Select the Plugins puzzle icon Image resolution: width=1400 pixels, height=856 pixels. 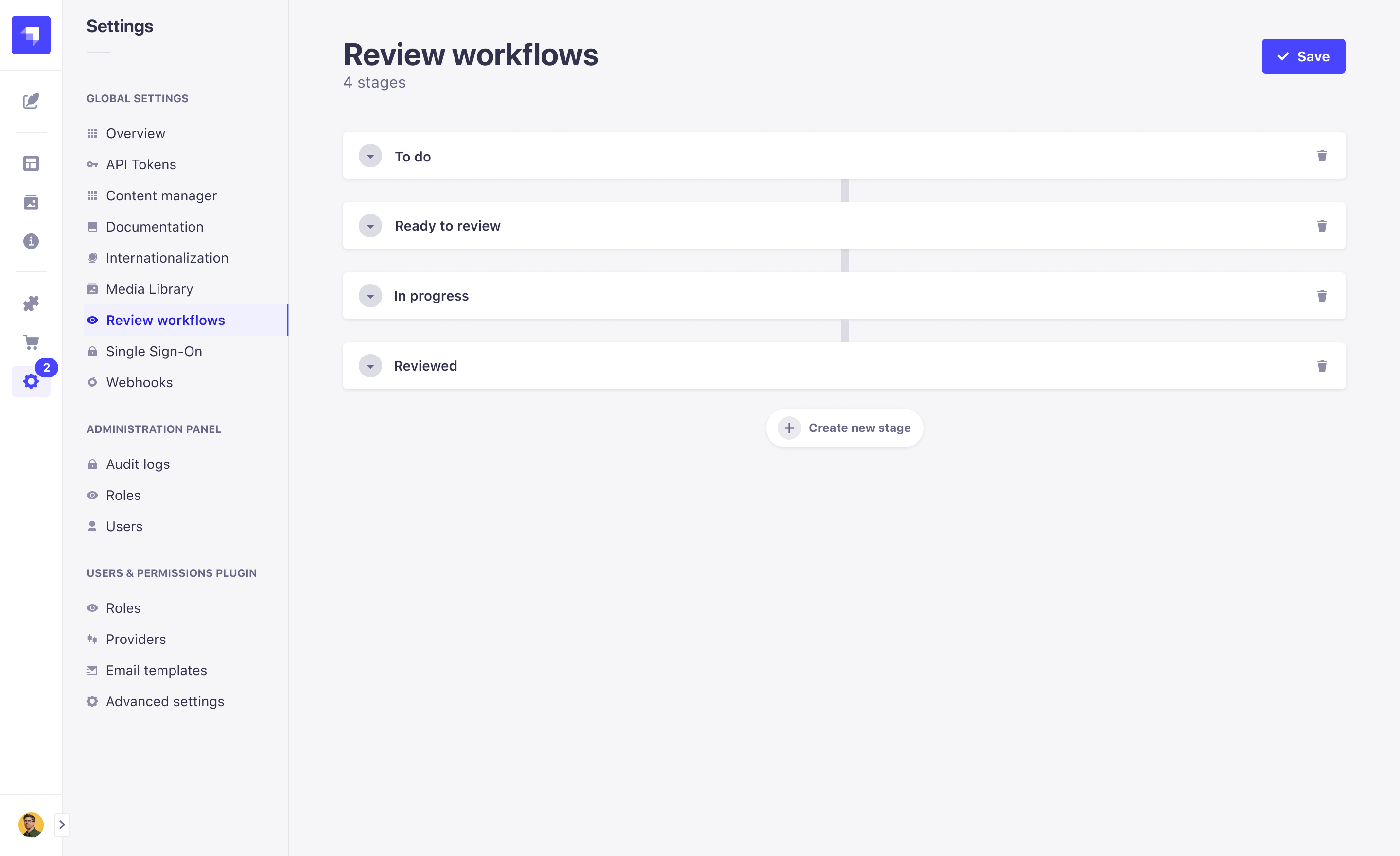(x=31, y=303)
